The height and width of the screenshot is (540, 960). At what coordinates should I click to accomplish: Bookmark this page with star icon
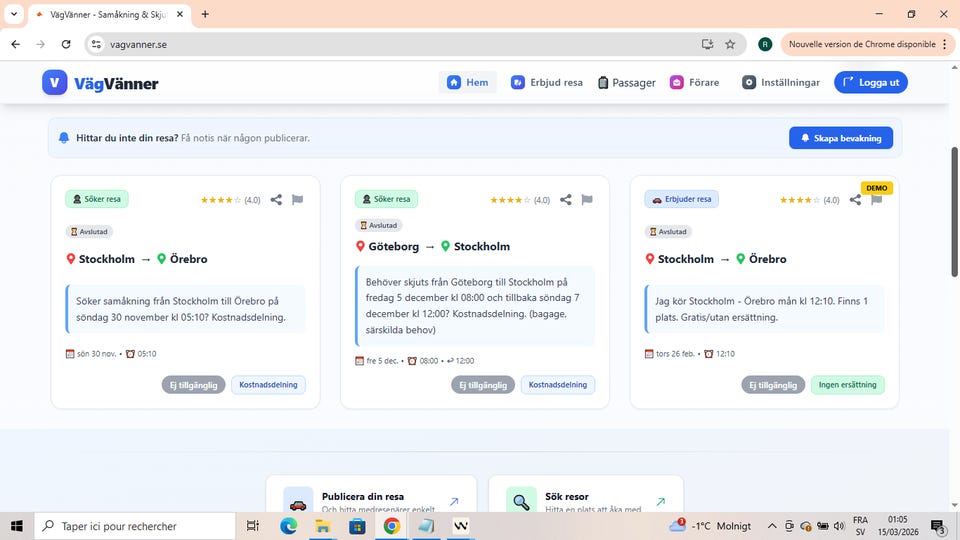730,44
